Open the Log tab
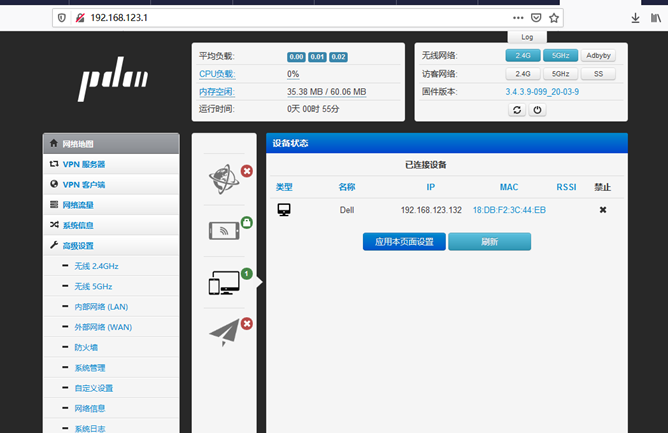 (x=527, y=37)
